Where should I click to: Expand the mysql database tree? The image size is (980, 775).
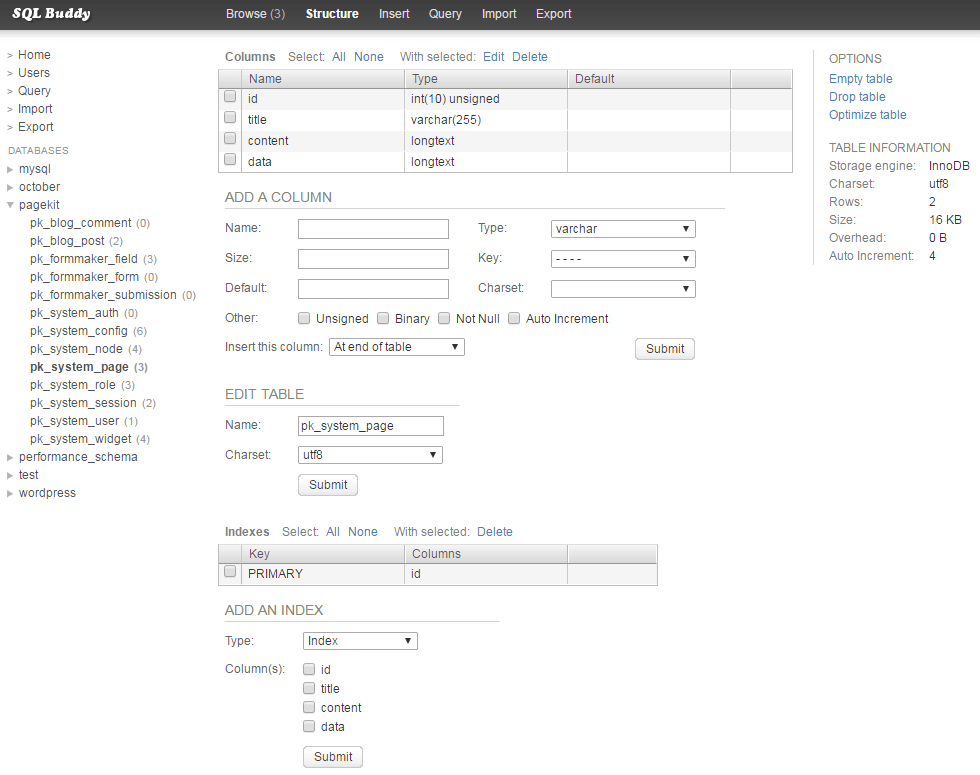point(10,169)
